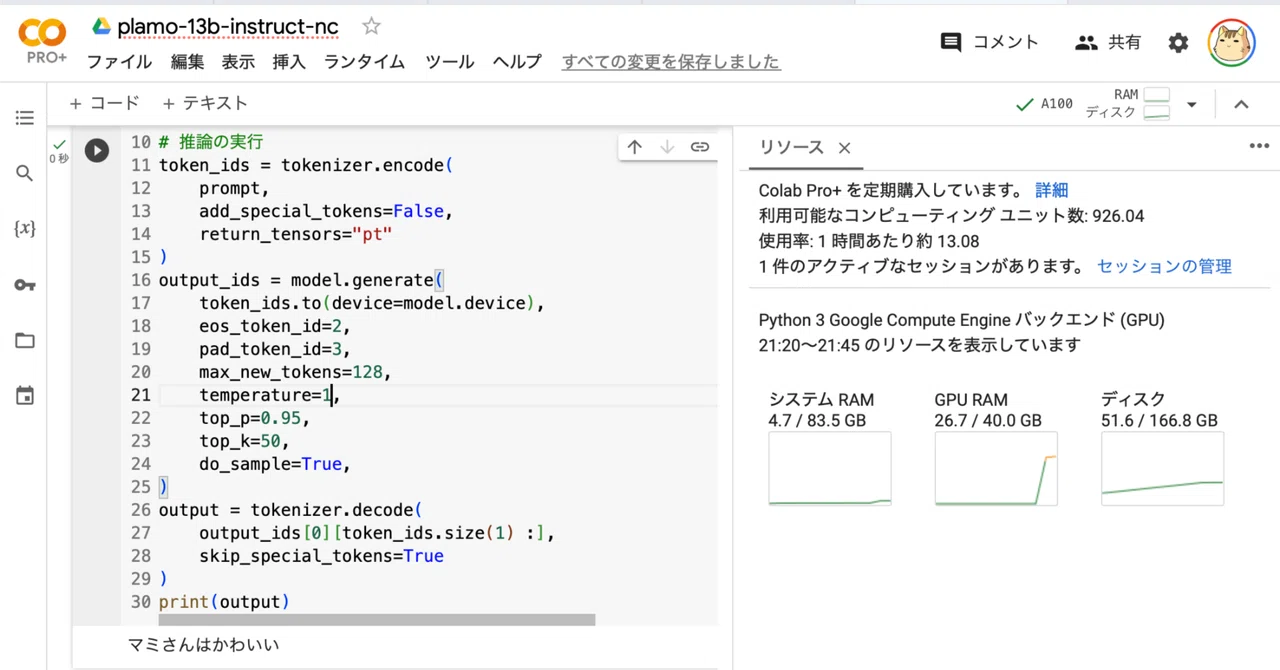1280x670 pixels.
Task: Add a text cell with + テキスト
Action: click(x=204, y=103)
